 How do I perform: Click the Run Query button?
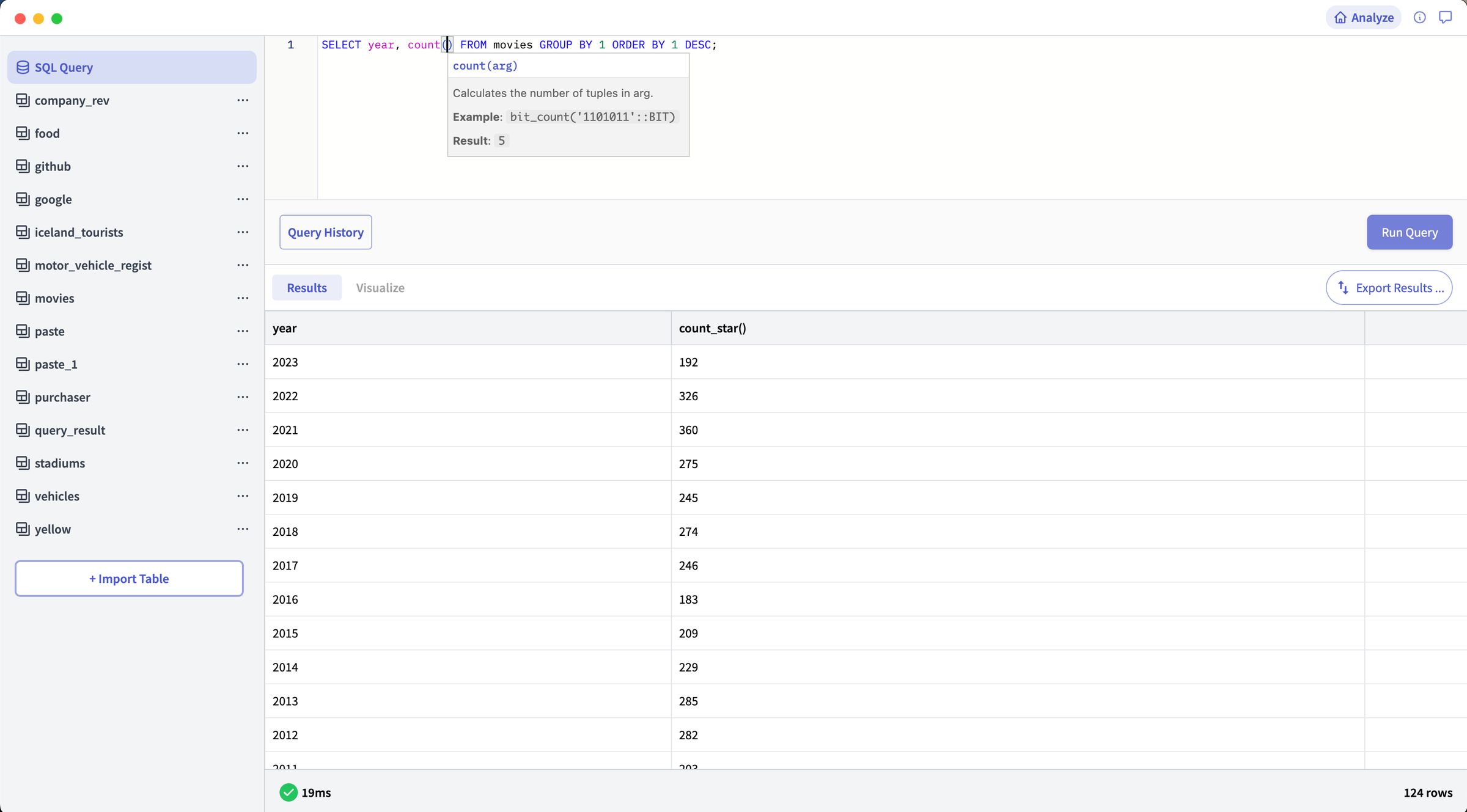click(1409, 232)
